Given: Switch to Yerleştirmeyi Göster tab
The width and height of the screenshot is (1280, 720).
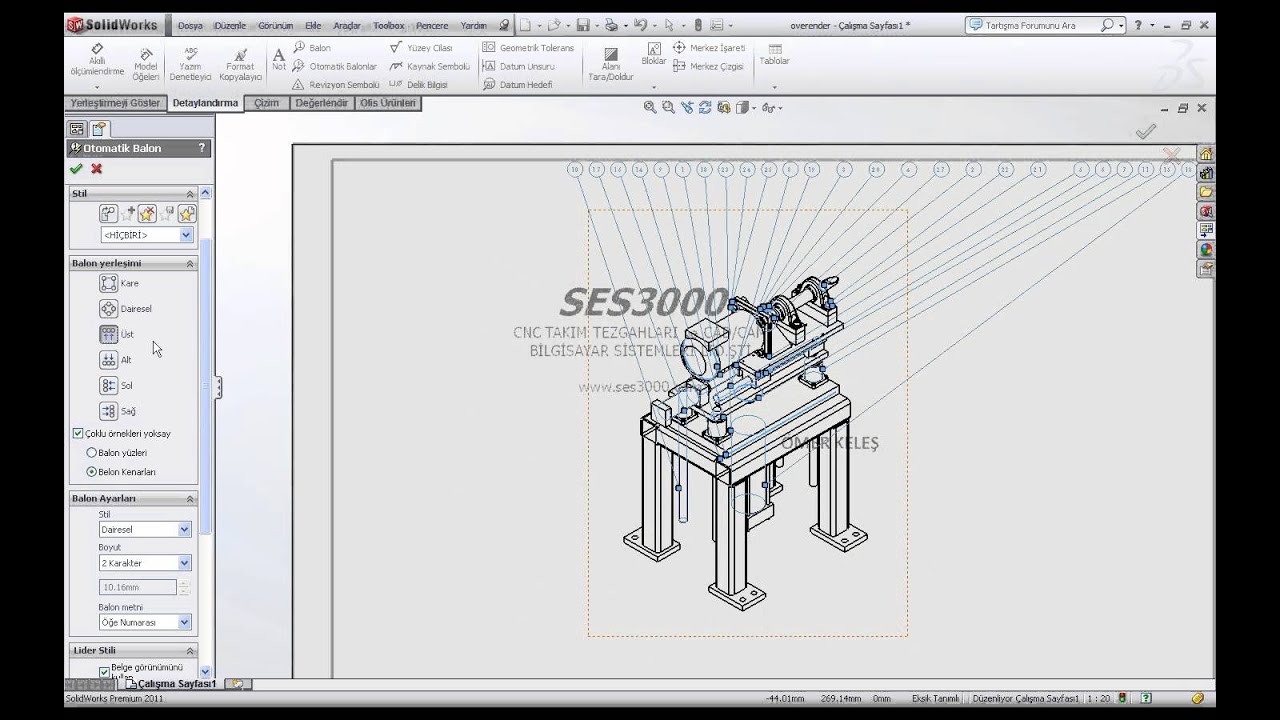Looking at the screenshot, I should click(x=115, y=103).
